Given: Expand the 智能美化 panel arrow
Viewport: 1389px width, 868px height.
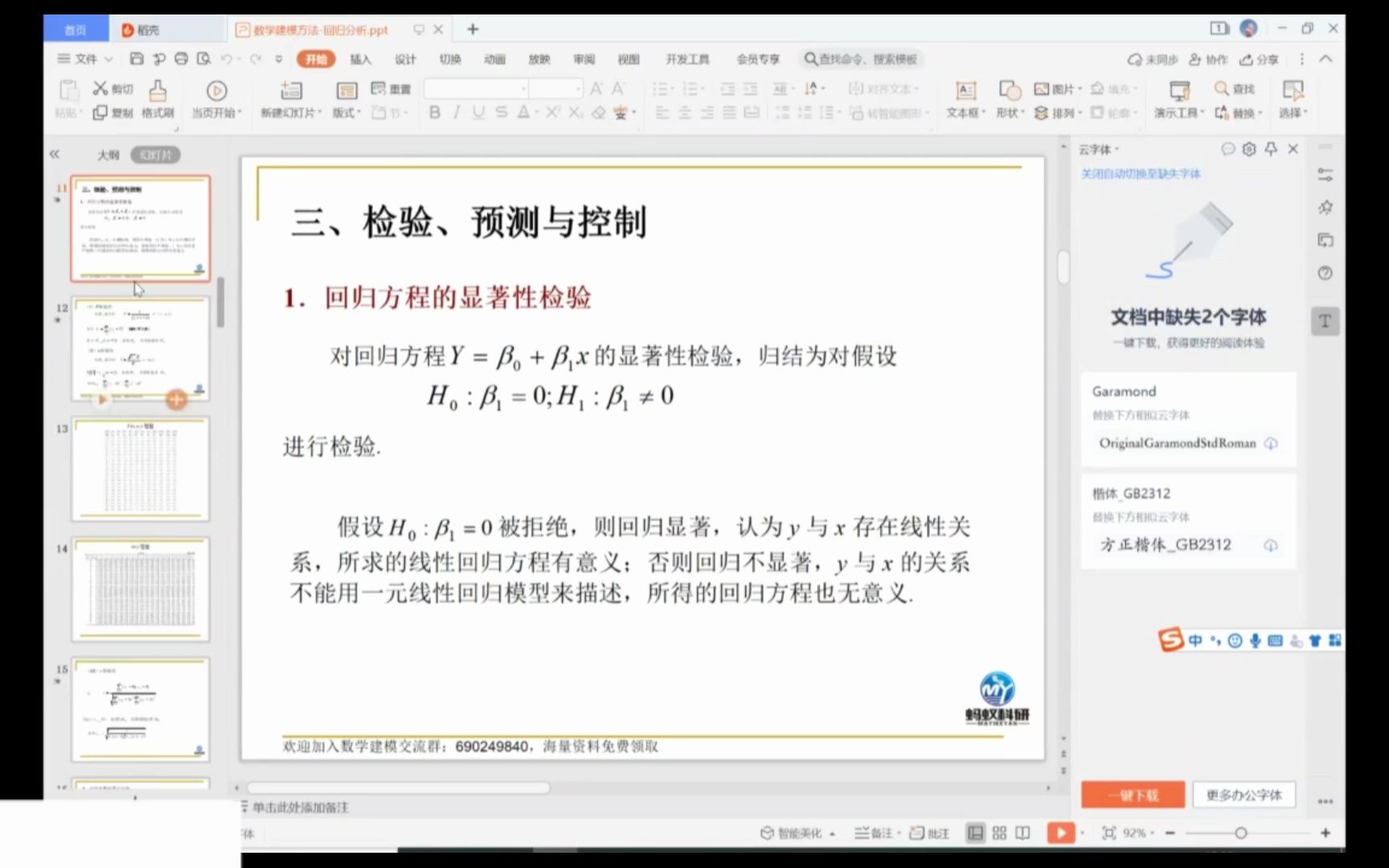Looking at the screenshot, I should pyautogui.click(x=833, y=833).
